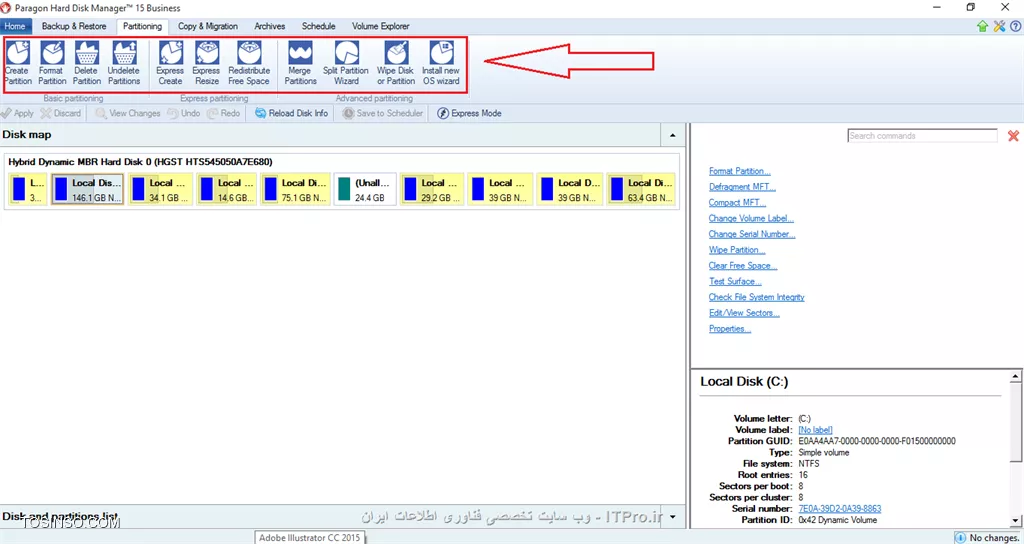Click the No changes status indicator

(988, 537)
